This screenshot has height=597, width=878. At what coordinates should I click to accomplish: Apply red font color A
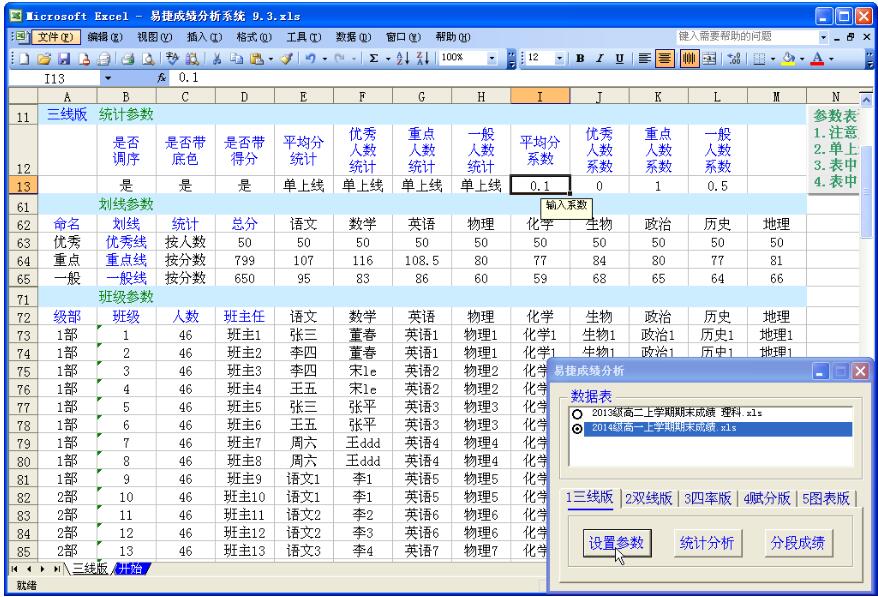[818, 58]
